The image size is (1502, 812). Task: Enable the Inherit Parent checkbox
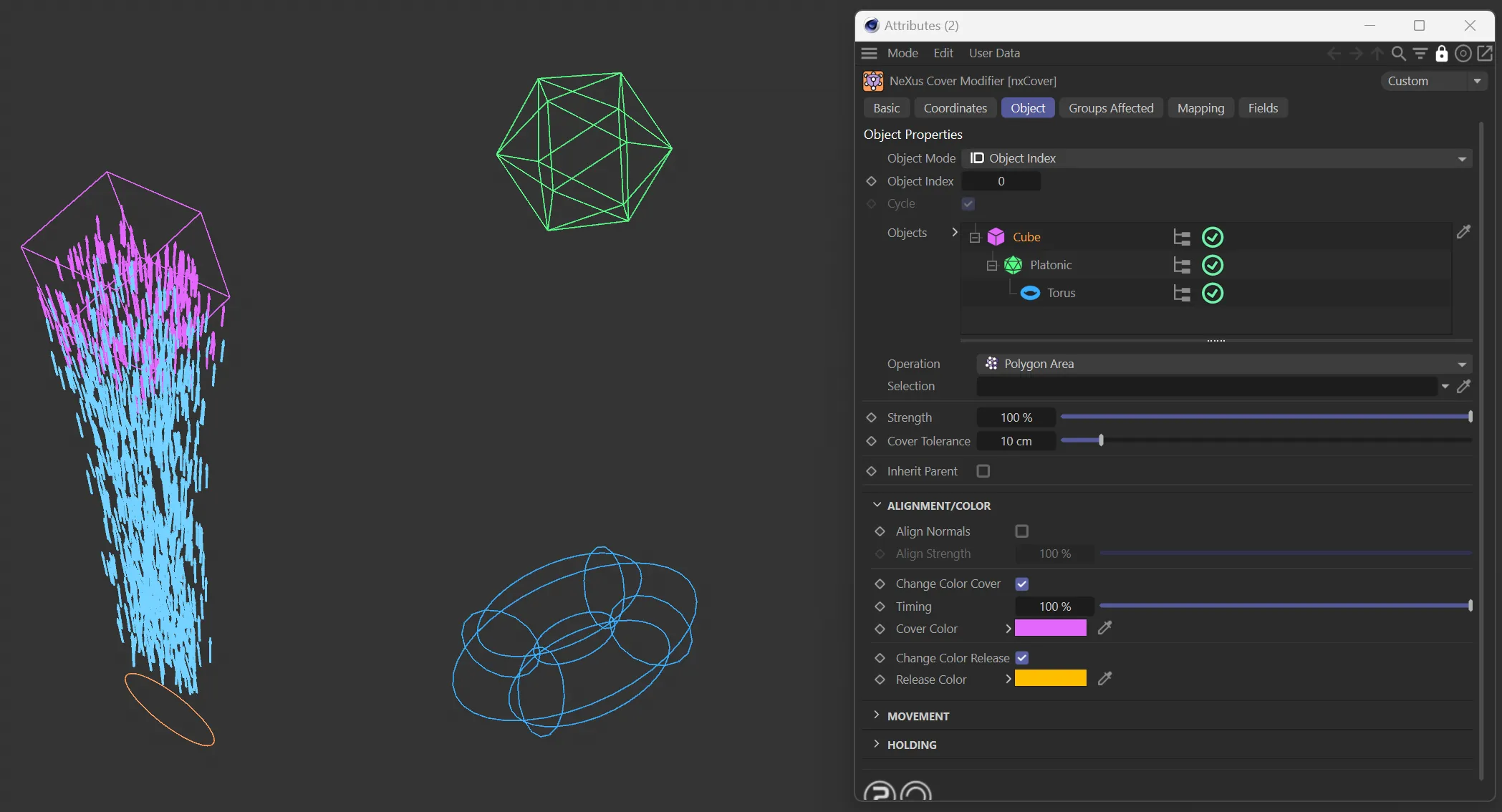click(x=983, y=471)
